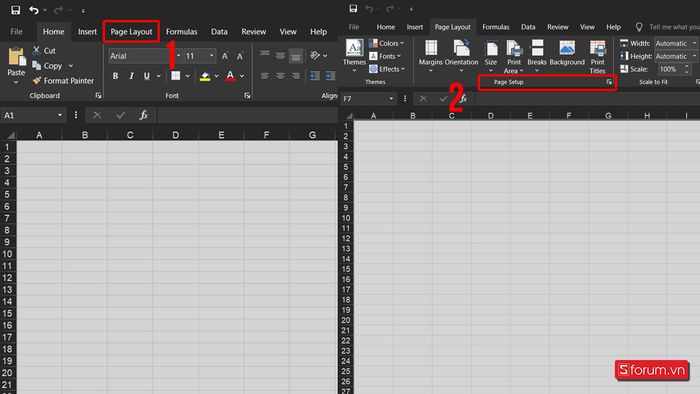Image resolution: width=700 pixels, height=394 pixels.
Task: Click the Cut scissors command
Action: [44, 50]
